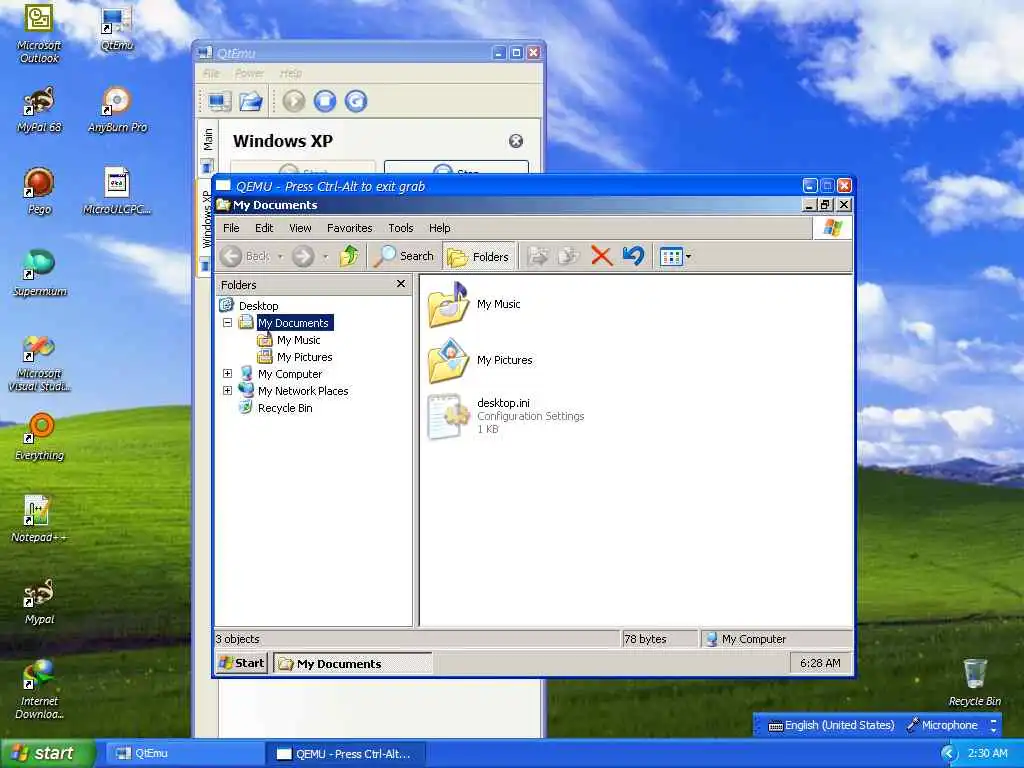
Task: Click the Forward arrow in Explorer toolbar
Action: click(x=303, y=256)
